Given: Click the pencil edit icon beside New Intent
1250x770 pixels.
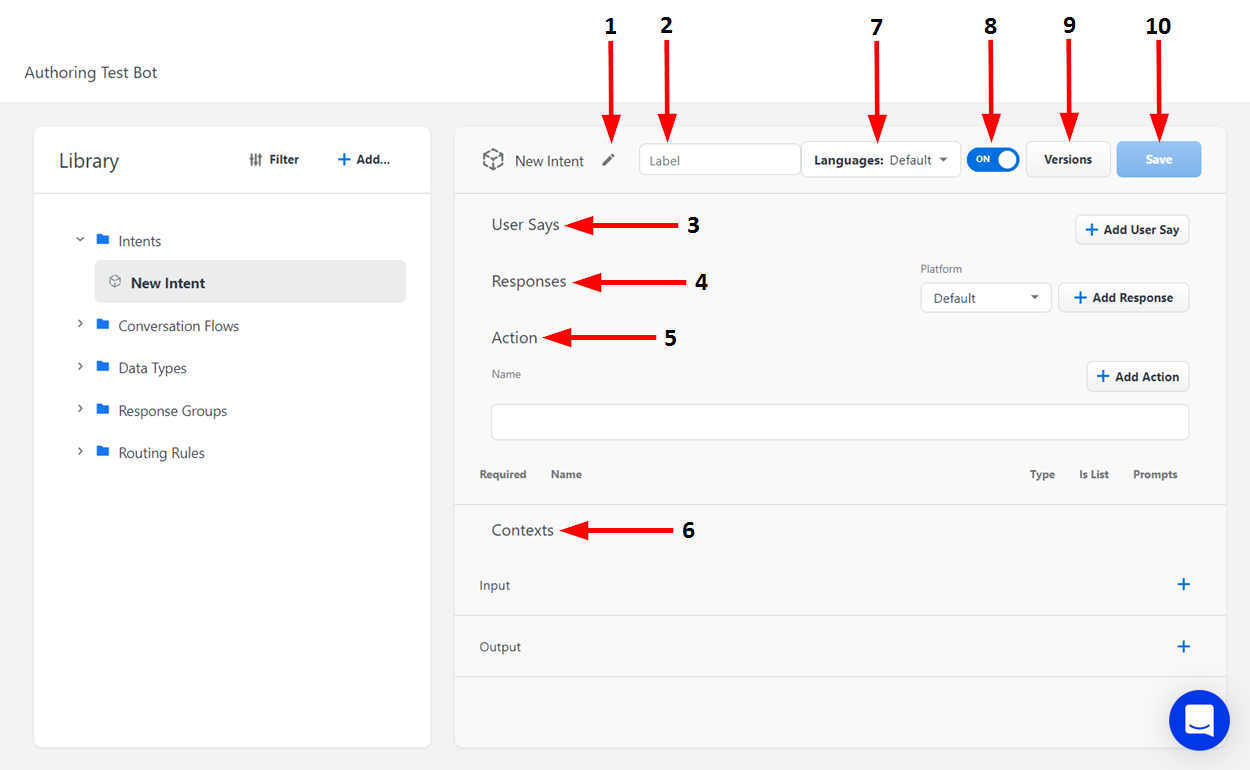Looking at the screenshot, I should 608,160.
